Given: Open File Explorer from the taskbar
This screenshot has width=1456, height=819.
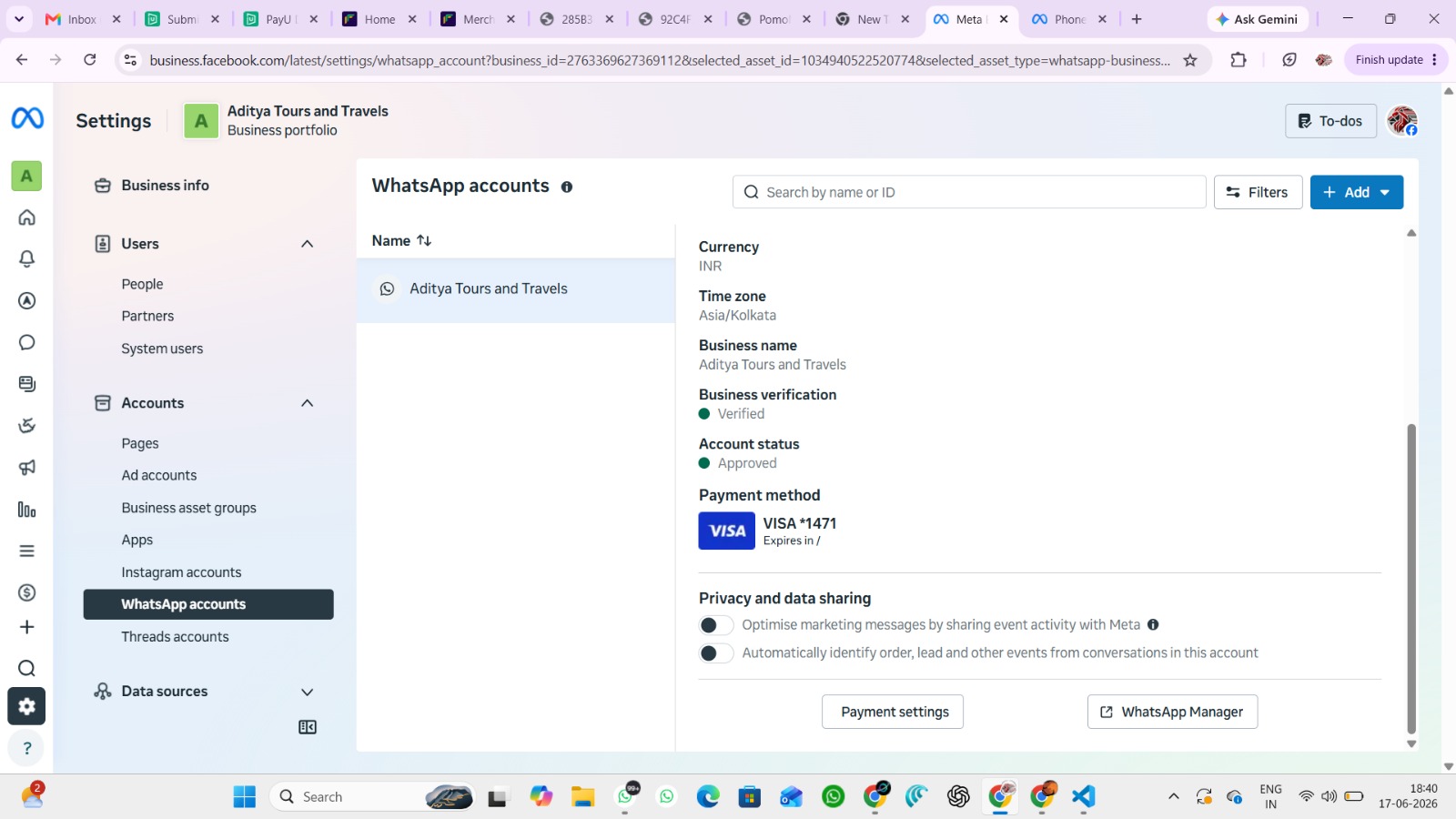Looking at the screenshot, I should pyautogui.click(x=583, y=797).
